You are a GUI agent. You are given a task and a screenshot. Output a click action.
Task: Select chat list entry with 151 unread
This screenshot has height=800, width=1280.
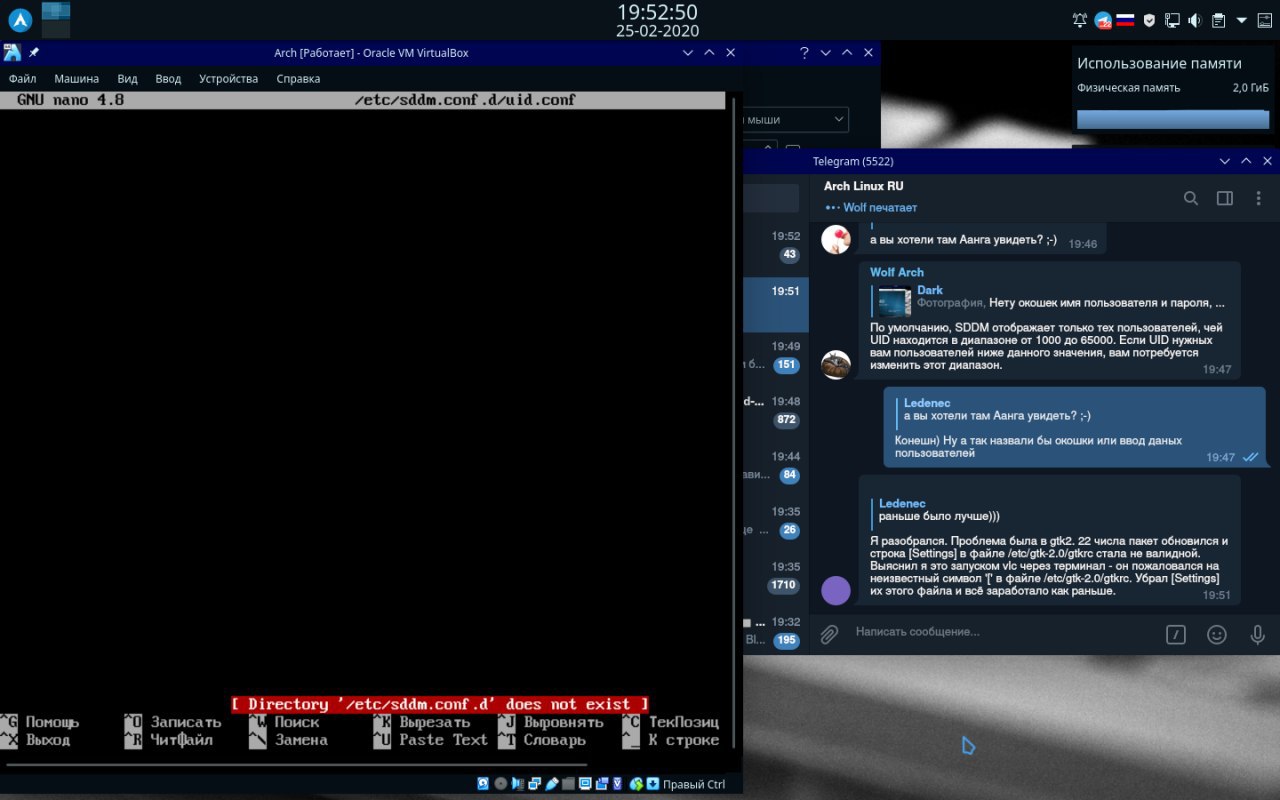(x=776, y=356)
